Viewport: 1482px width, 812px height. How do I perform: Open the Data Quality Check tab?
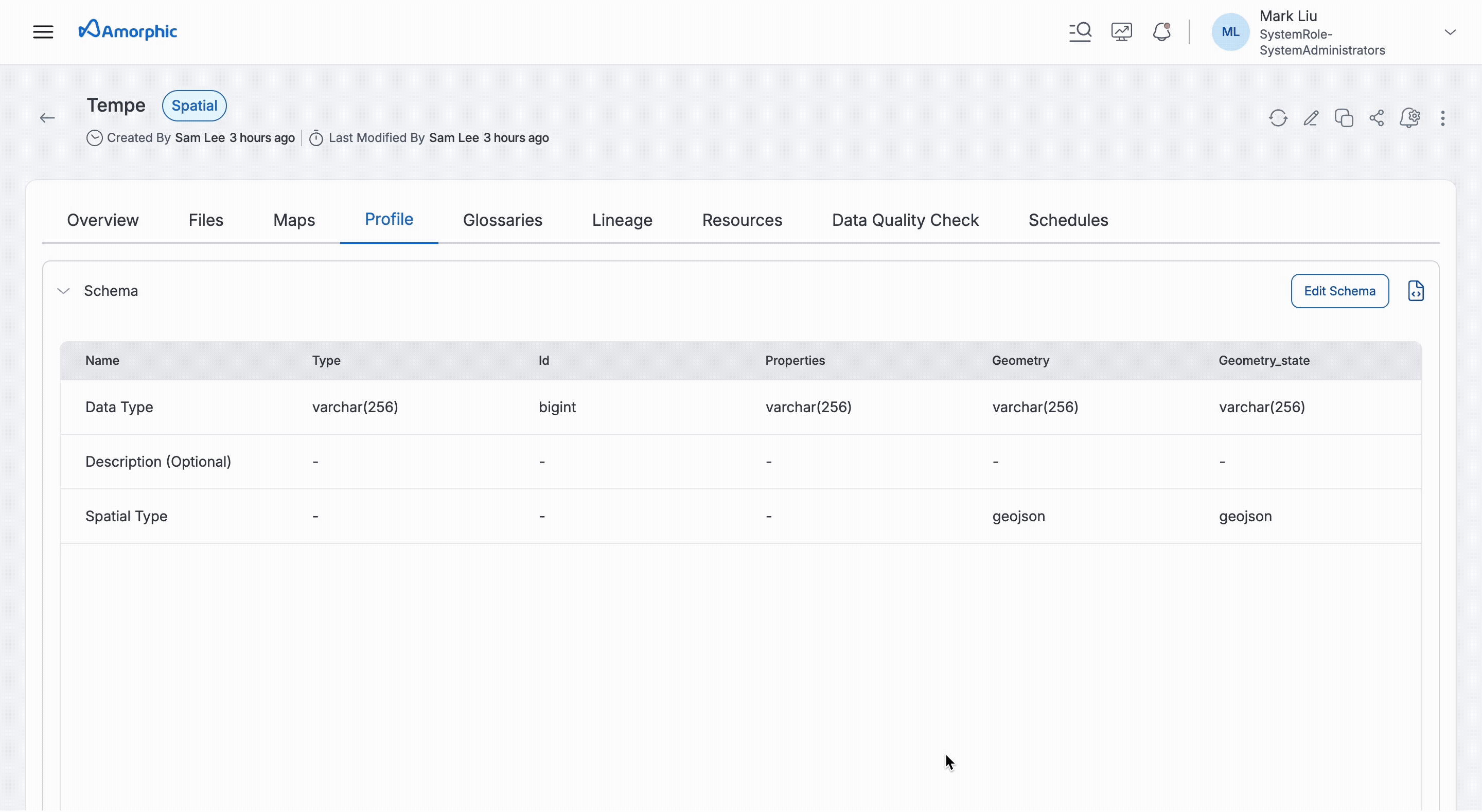click(x=905, y=220)
